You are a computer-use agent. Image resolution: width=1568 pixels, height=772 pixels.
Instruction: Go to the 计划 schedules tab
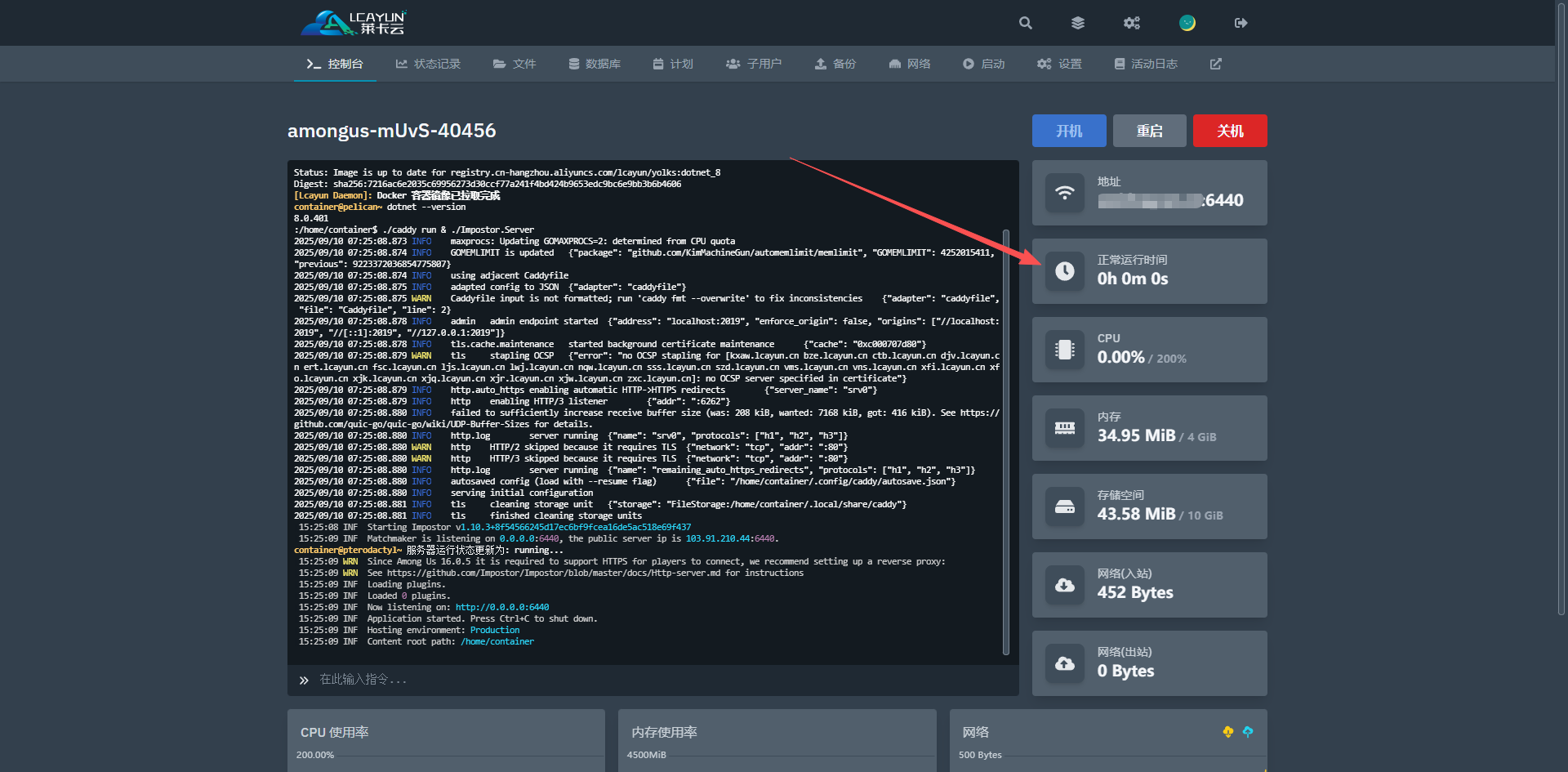coord(673,64)
